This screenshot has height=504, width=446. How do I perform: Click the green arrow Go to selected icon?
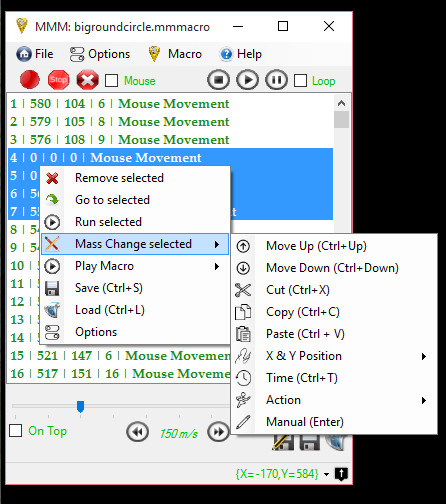click(52, 200)
